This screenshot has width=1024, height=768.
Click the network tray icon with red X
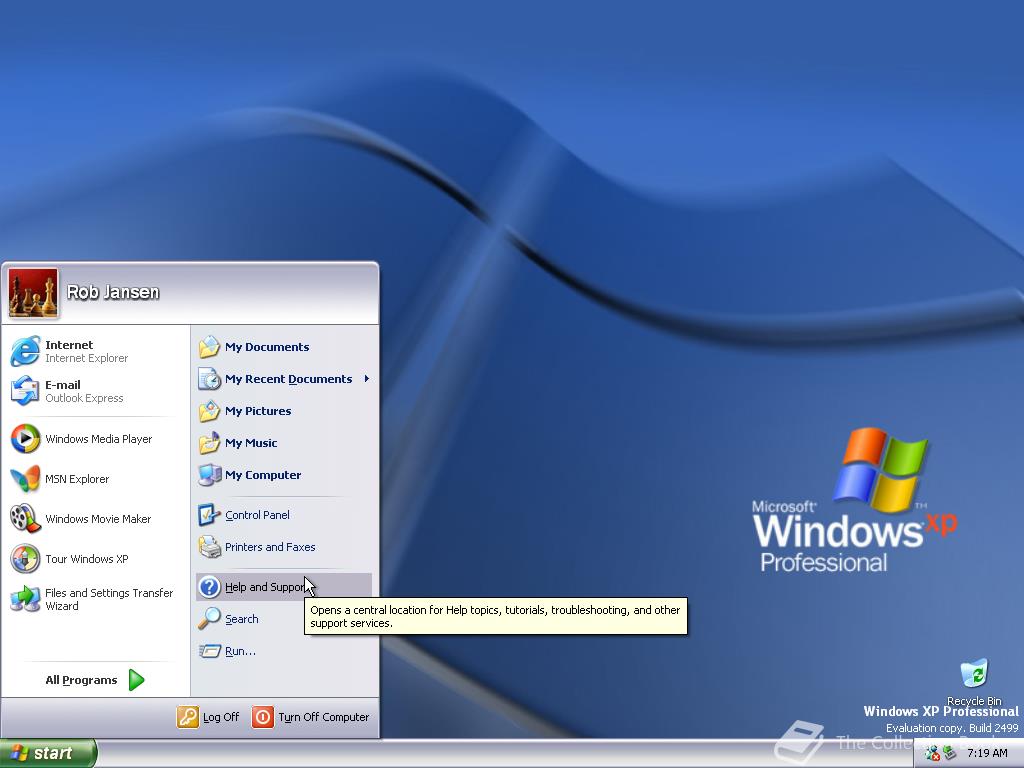[x=932, y=753]
